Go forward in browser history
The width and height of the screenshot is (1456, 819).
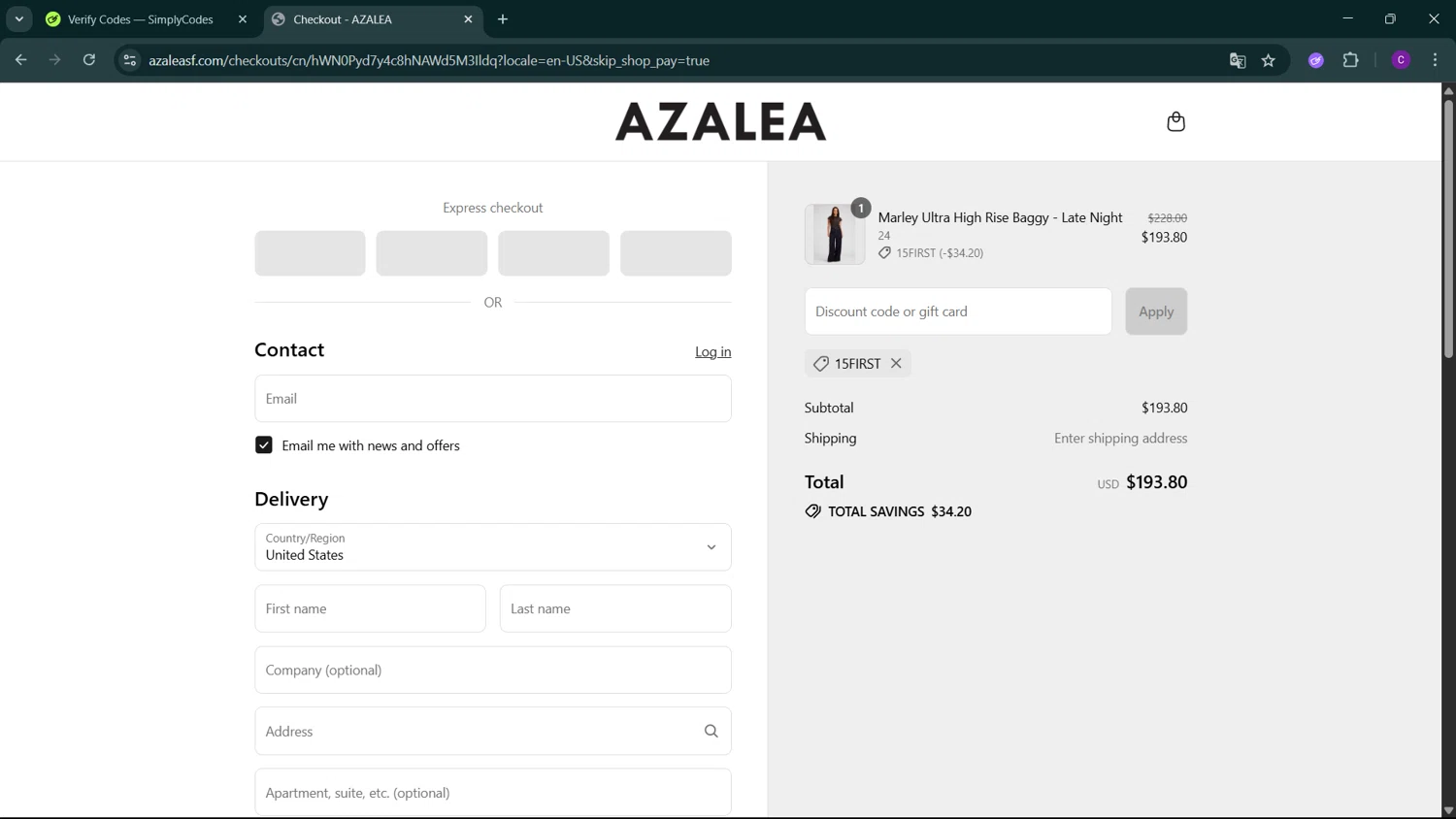(x=55, y=60)
